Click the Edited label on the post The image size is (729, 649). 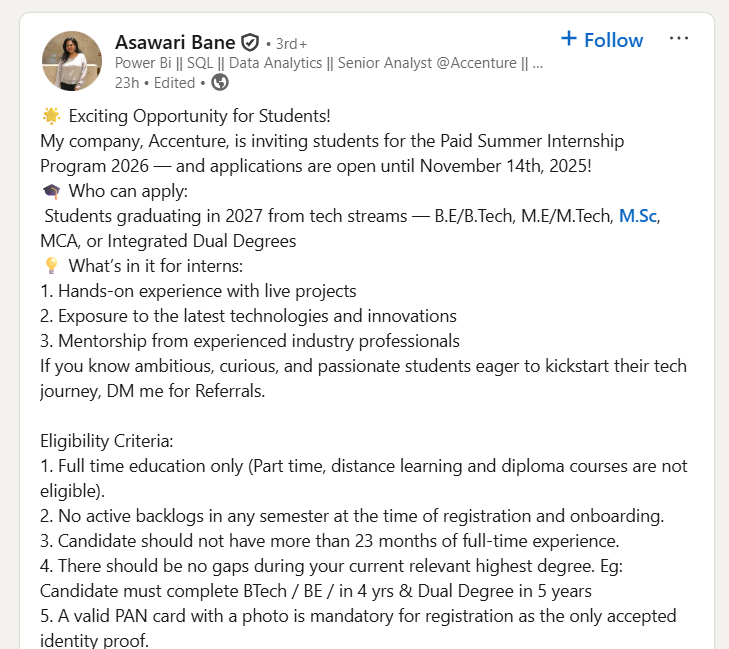click(174, 82)
